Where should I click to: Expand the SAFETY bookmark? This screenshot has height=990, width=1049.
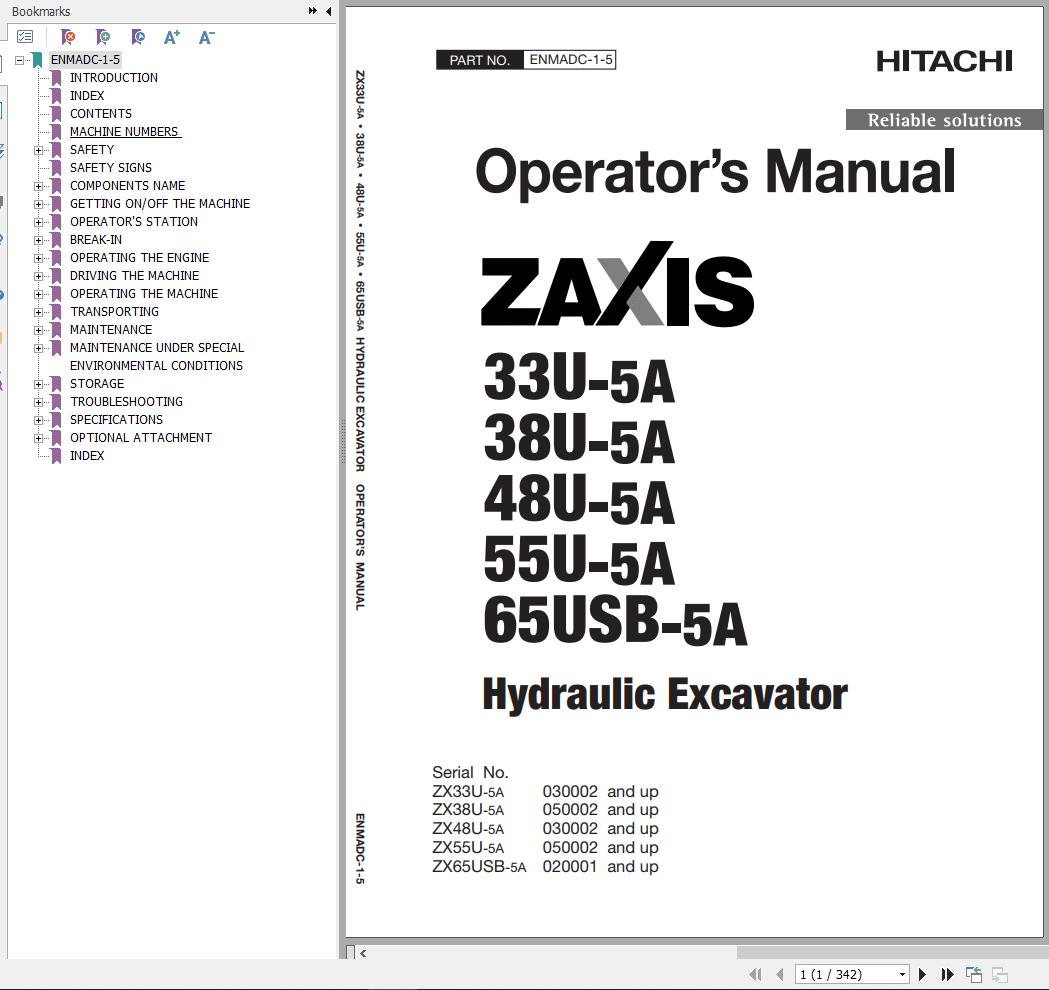coord(38,150)
